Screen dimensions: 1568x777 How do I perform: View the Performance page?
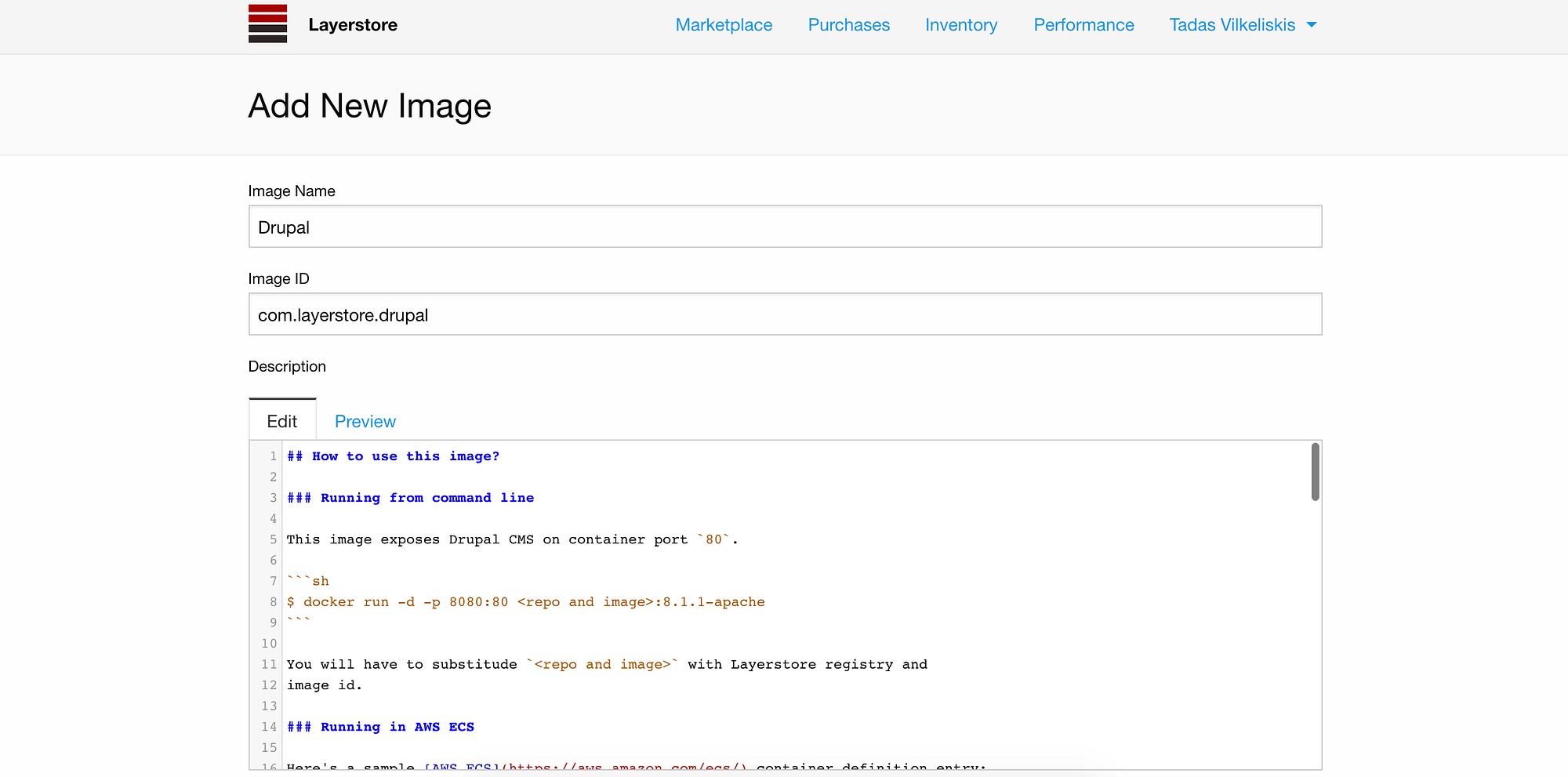coord(1083,25)
